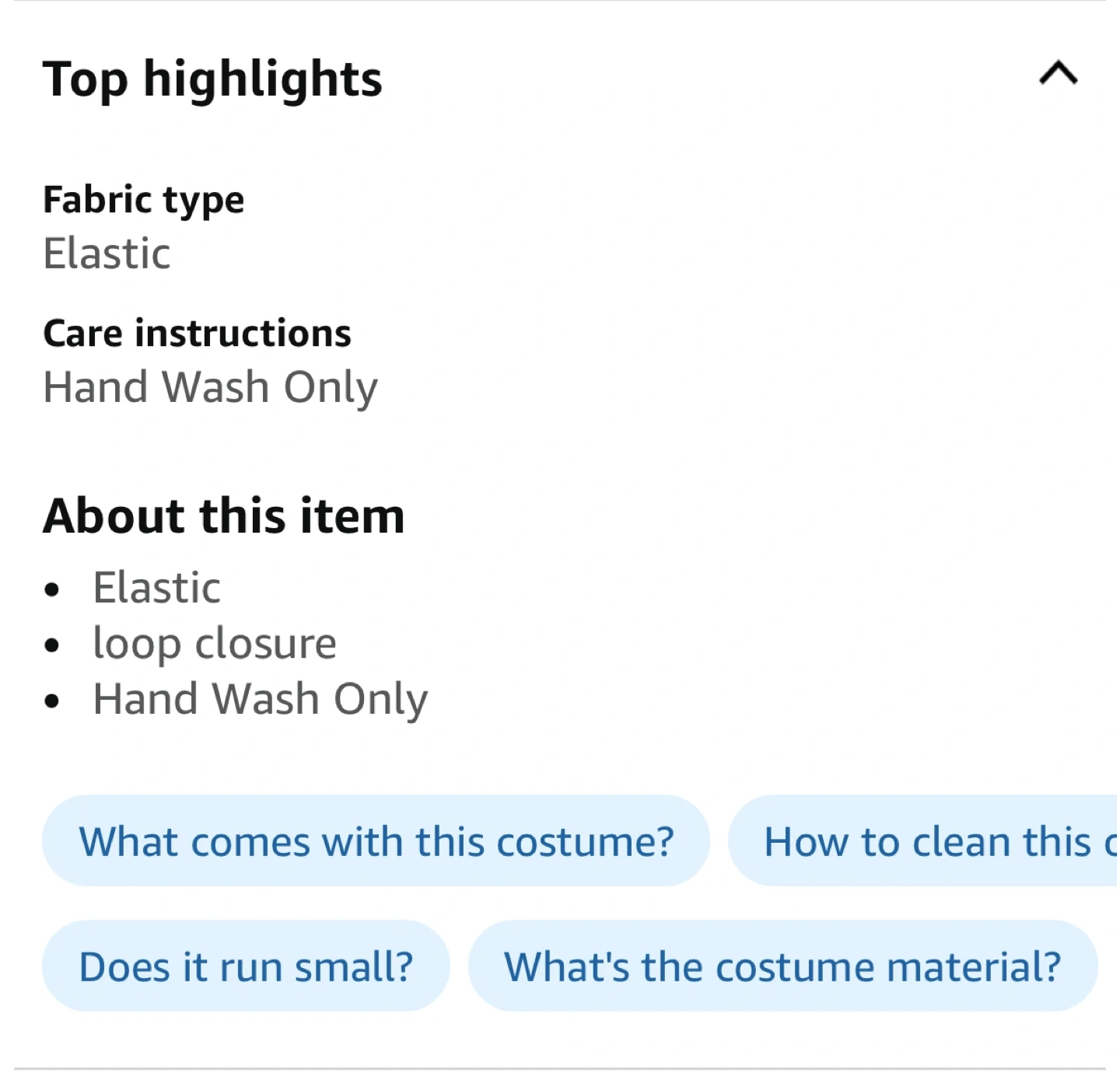Select the "Does it run small?" chip
This screenshot has height=1073, width=1120.
click(246, 966)
